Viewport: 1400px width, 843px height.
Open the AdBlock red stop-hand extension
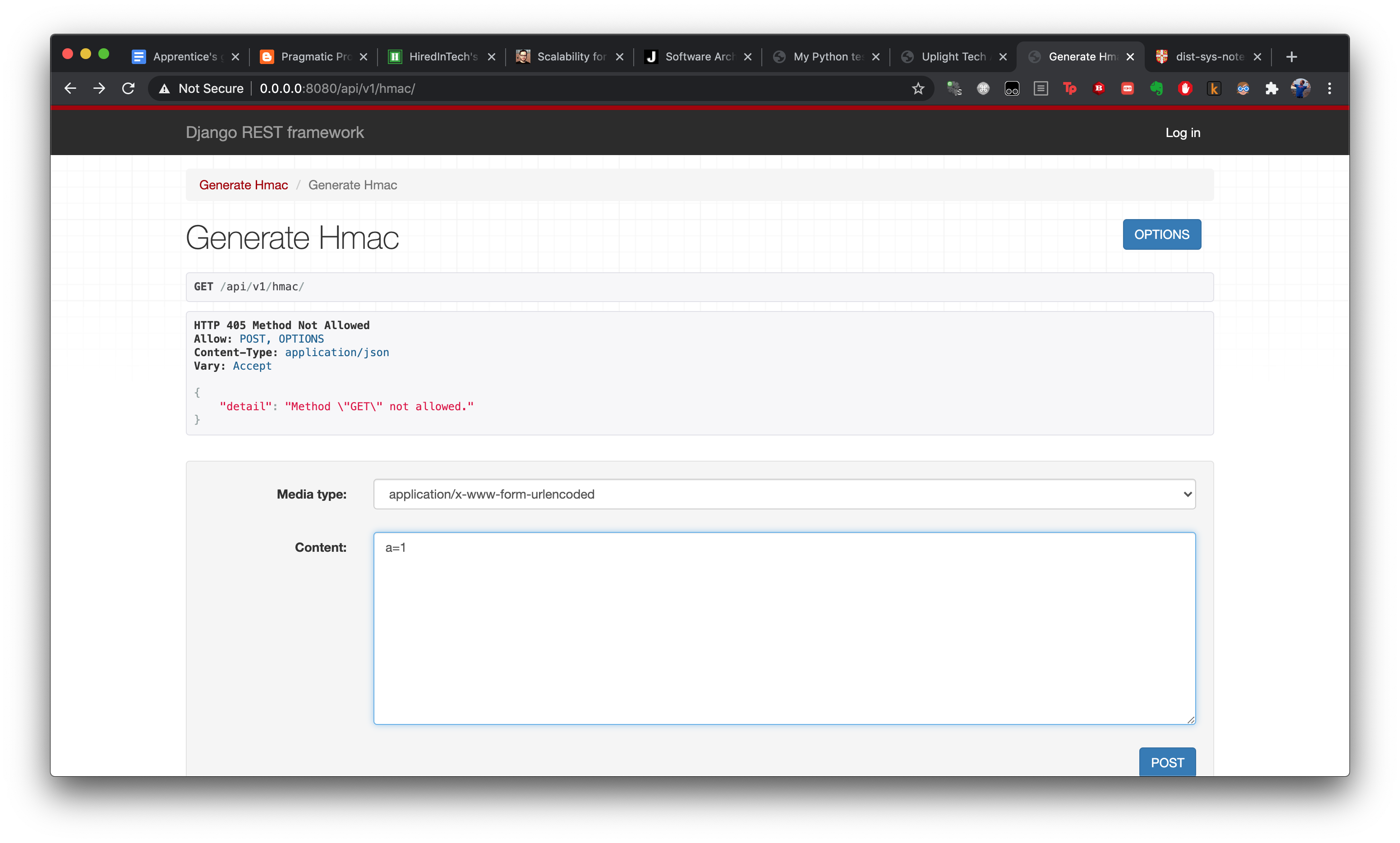point(1185,89)
